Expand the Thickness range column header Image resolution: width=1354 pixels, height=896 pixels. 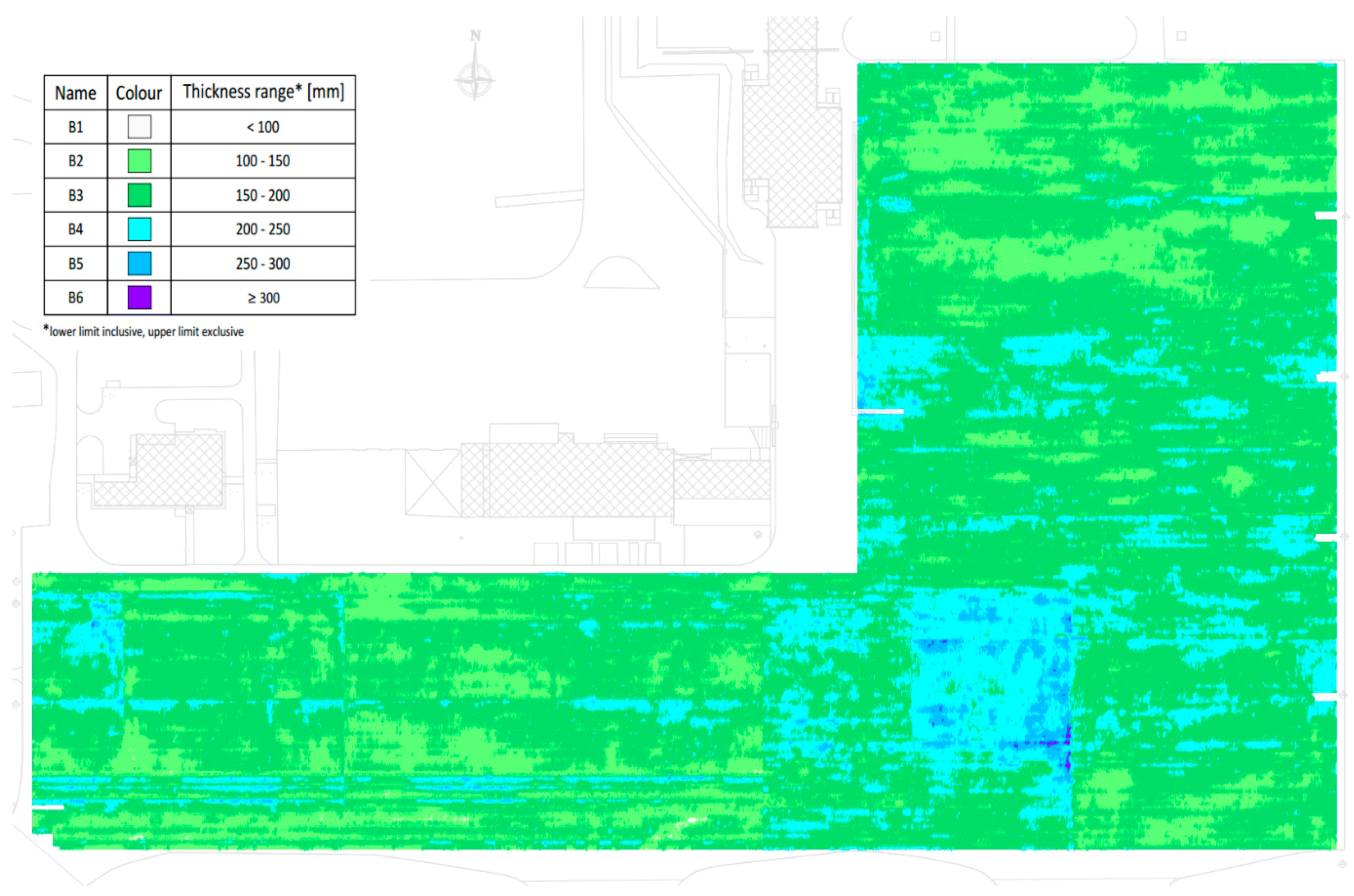pos(263,91)
